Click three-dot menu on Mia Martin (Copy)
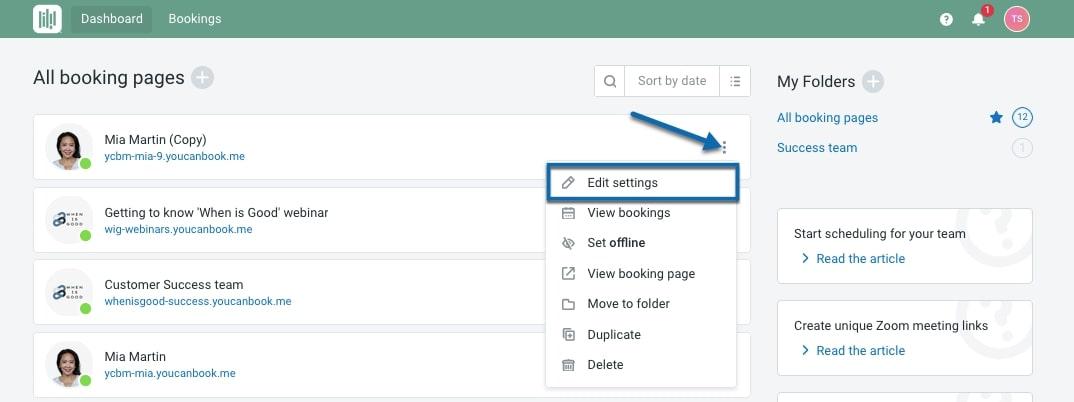1074x402 pixels. click(724, 147)
